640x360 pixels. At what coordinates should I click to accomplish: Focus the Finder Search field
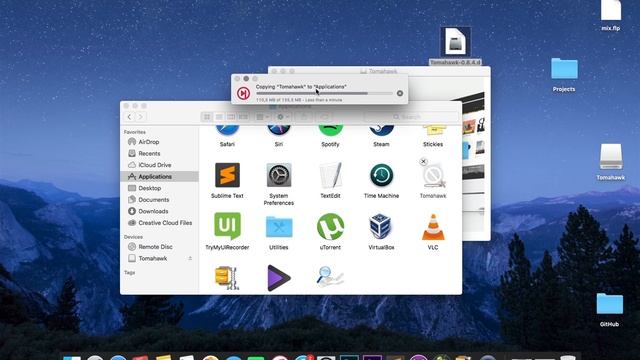pos(411,117)
